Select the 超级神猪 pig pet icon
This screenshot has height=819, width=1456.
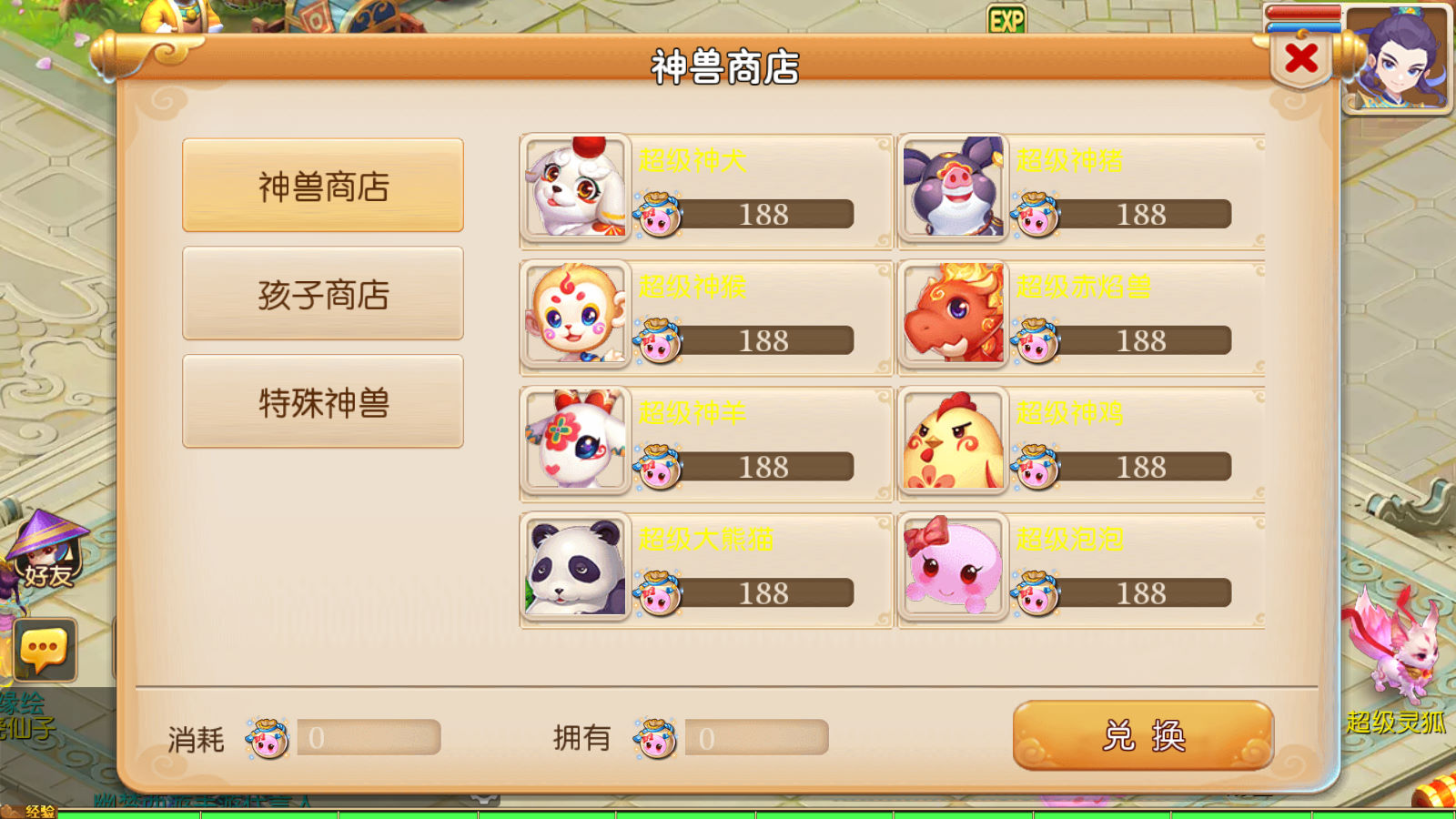[953, 187]
